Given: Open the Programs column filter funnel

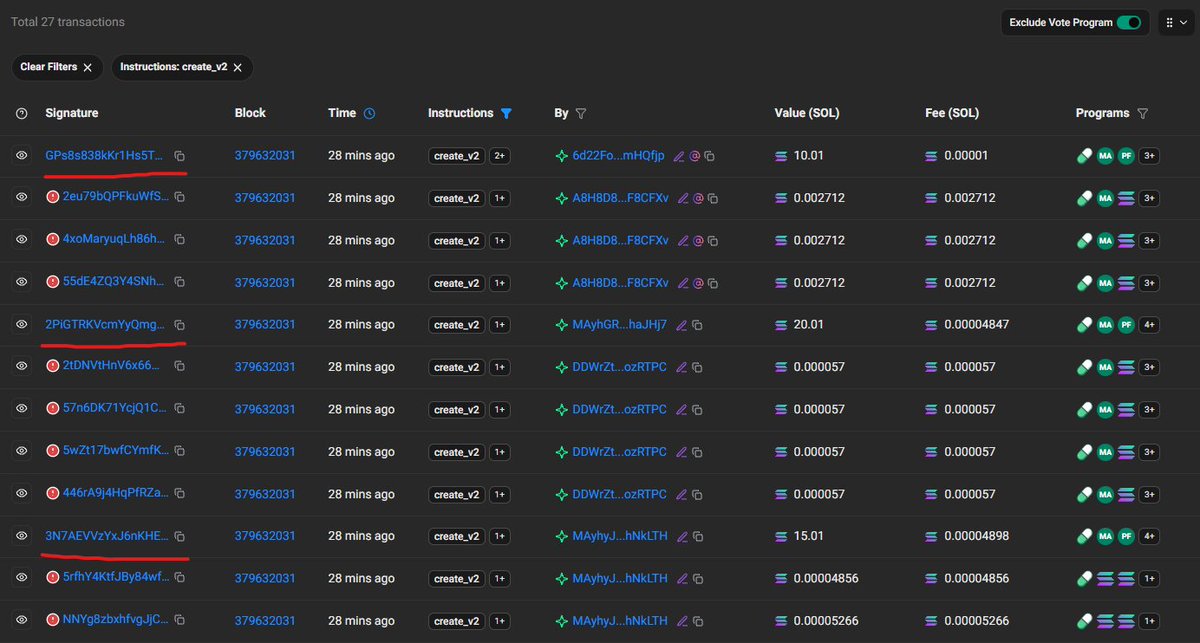Looking at the screenshot, I should pos(1141,113).
